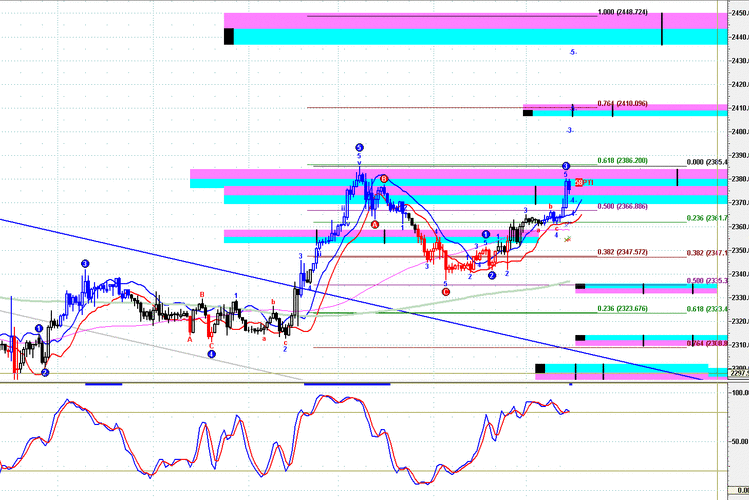Viewport: 749px width, 500px height.
Task: Click the 2430 price axis label
Action: tap(739, 61)
